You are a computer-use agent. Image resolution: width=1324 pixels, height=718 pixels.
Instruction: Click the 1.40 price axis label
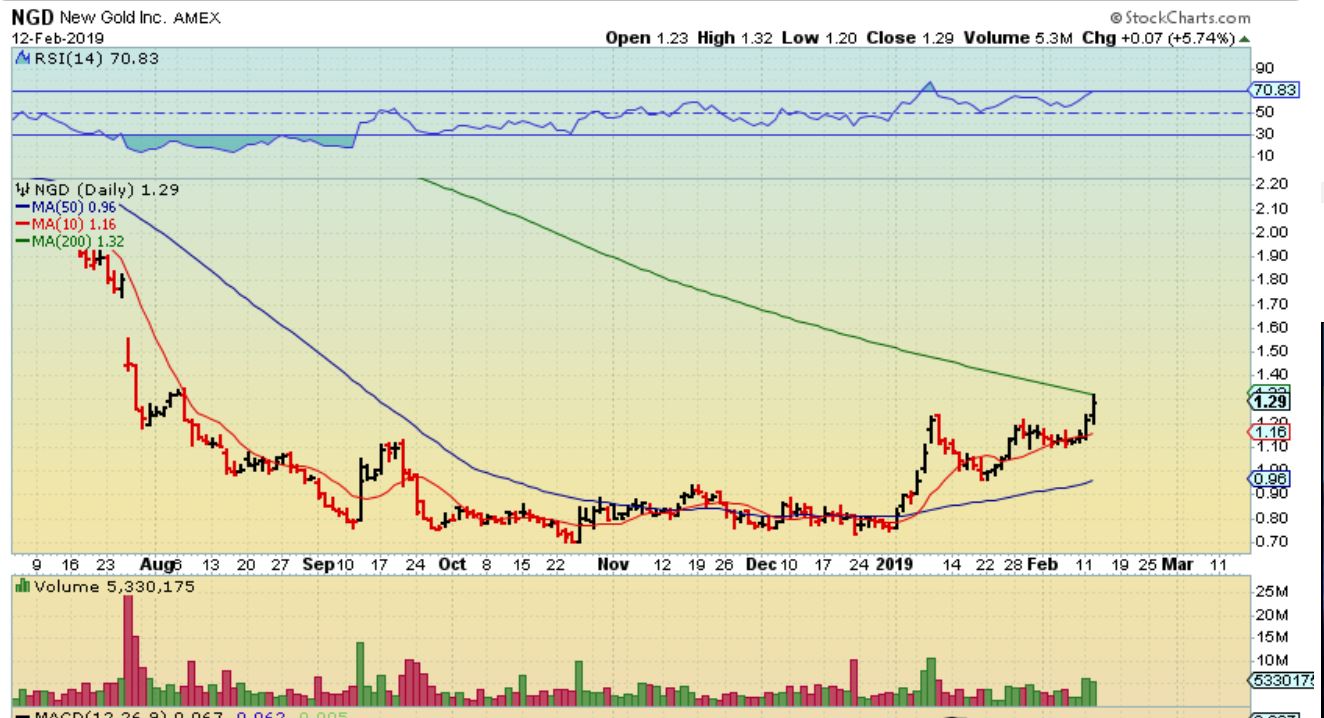[x=1270, y=375]
